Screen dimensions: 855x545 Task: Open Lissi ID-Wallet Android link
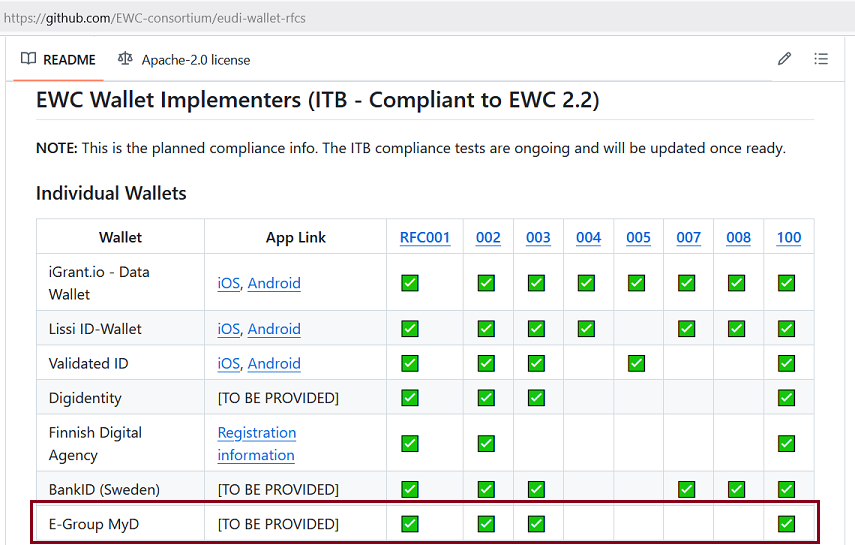pos(274,329)
